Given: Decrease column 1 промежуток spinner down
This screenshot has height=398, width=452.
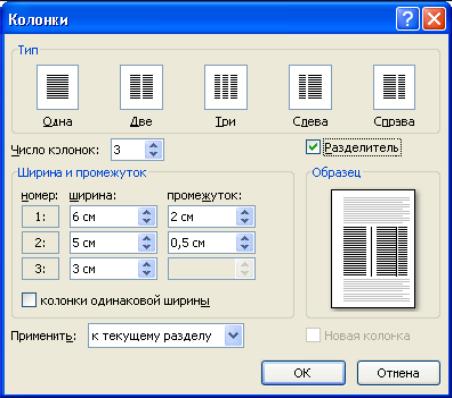Looking at the screenshot, I should [245, 221].
